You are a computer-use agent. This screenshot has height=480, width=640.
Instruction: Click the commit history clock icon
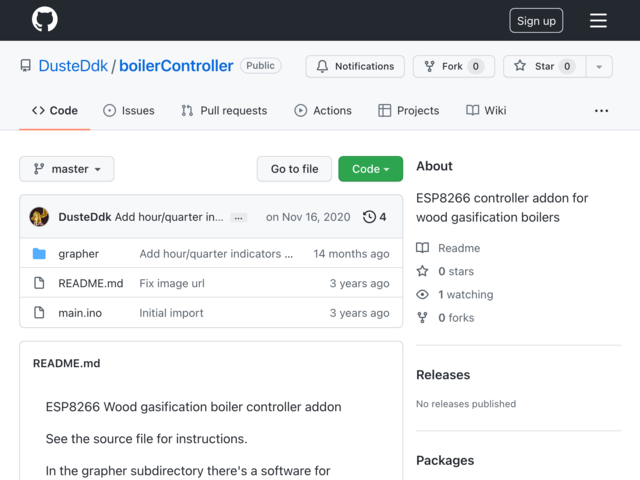tap(369, 217)
